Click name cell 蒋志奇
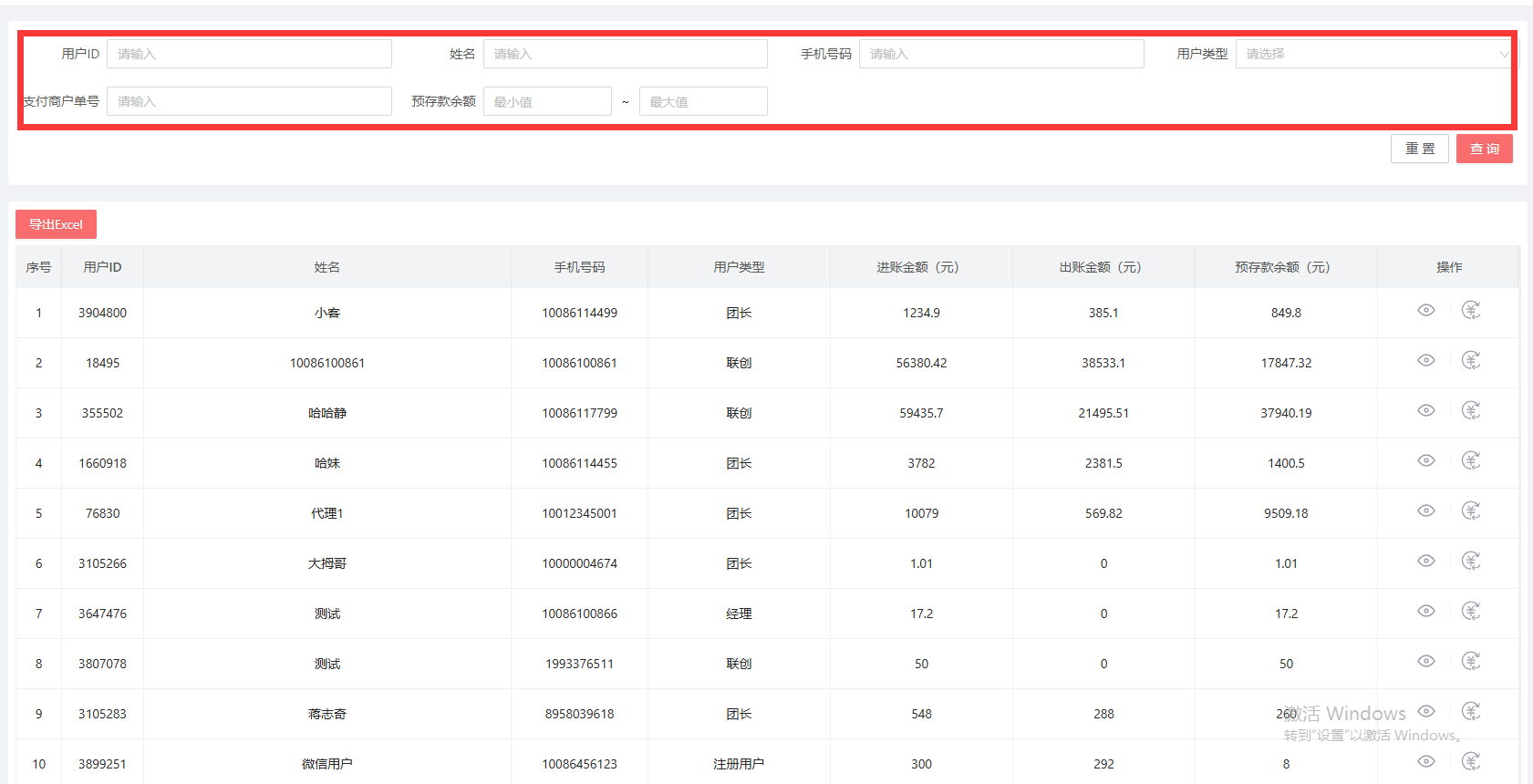This screenshot has height=784, width=1533. coord(326,714)
